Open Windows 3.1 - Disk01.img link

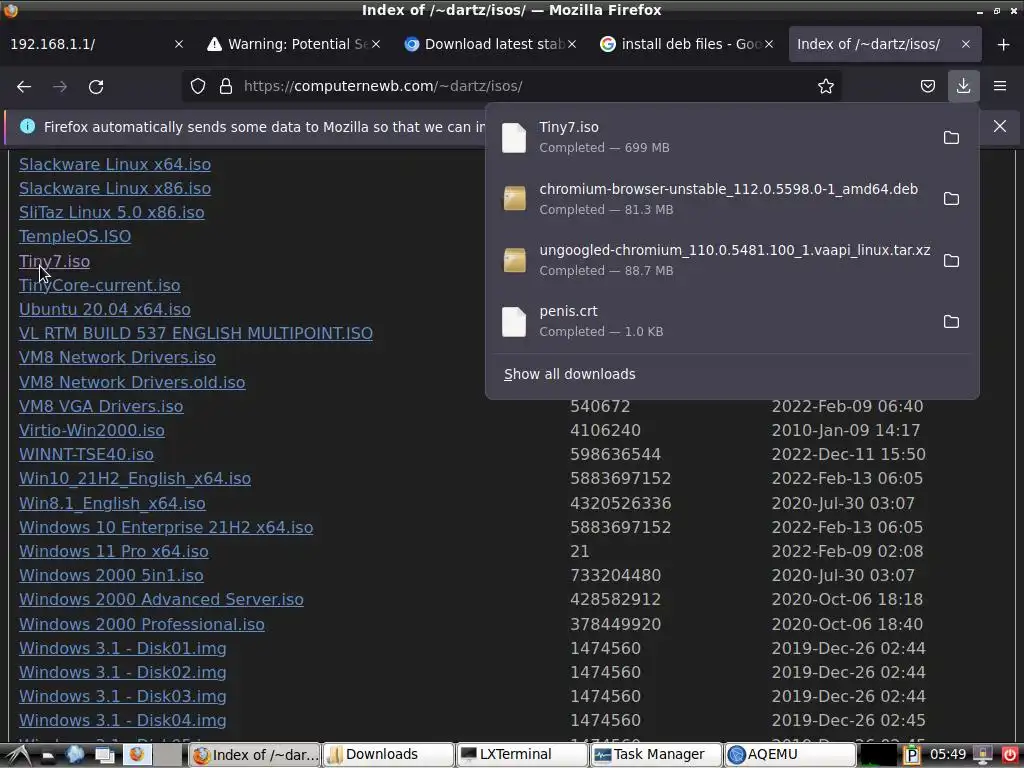click(x=123, y=648)
